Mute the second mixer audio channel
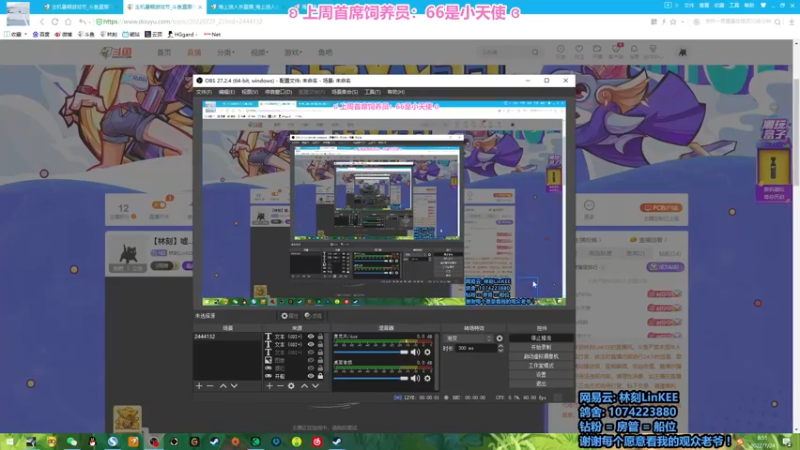This screenshot has width=800, height=450. (415, 379)
